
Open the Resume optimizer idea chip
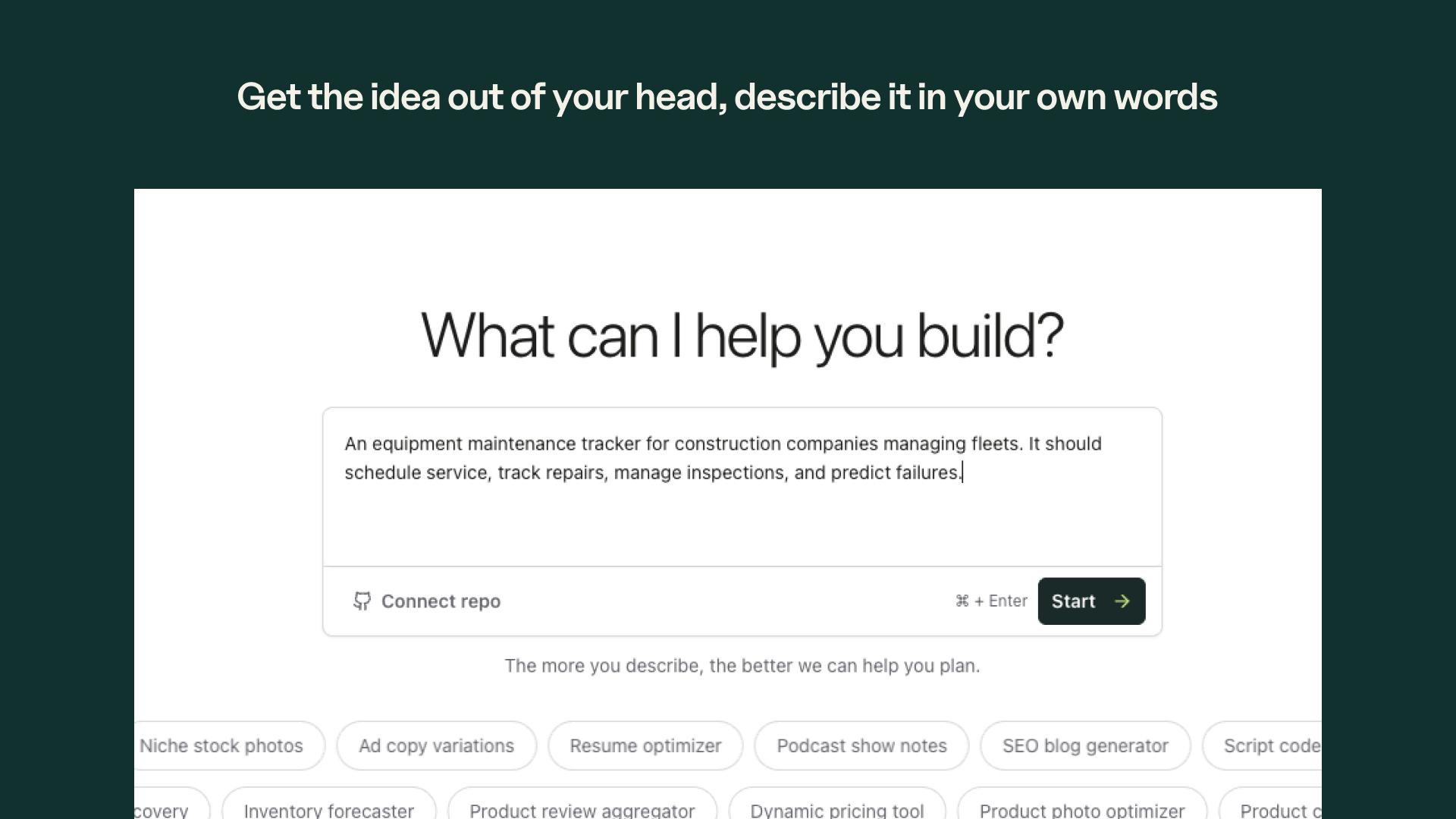click(x=645, y=745)
